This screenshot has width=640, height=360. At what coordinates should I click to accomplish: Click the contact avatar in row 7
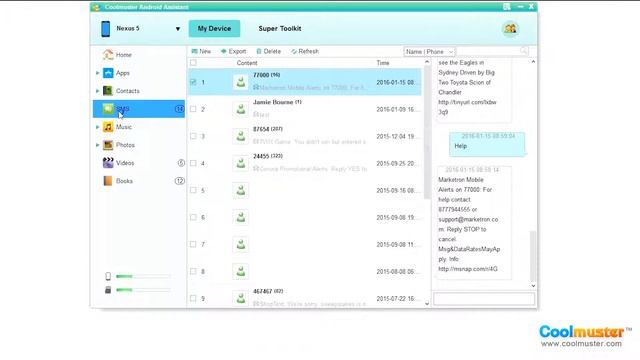tap(241, 244)
